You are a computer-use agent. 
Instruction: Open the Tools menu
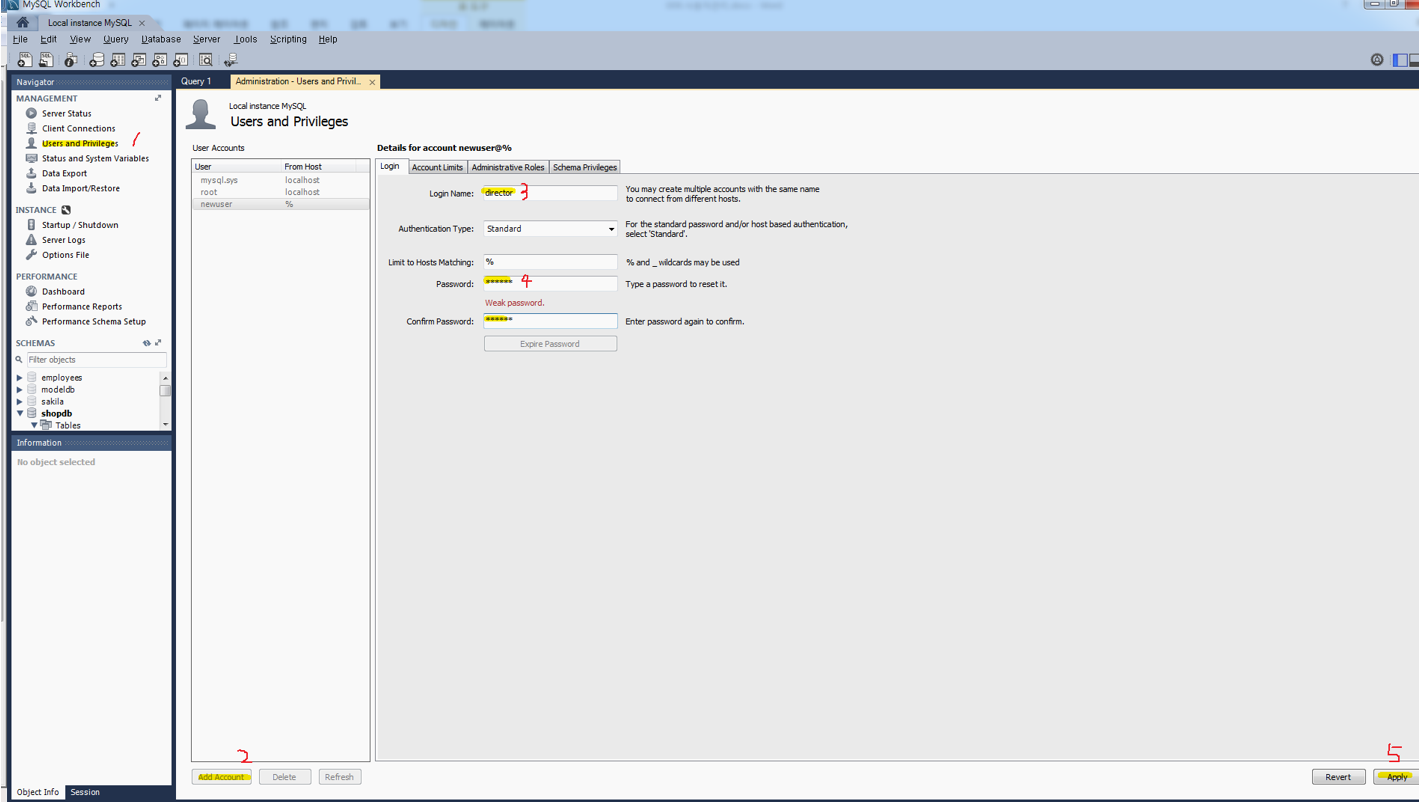(x=245, y=39)
